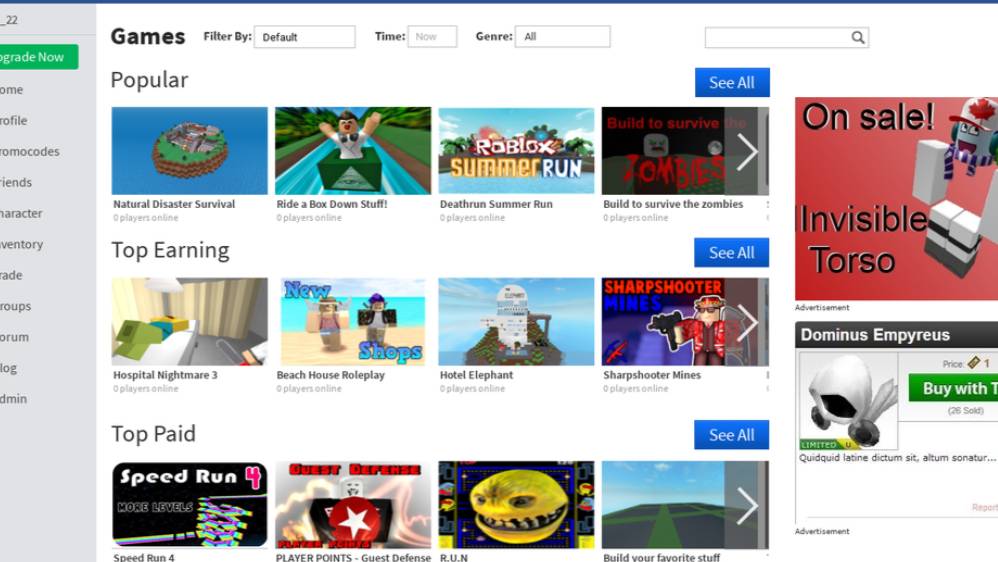This screenshot has height=562, width=998.
Task: Advance Top Earning row with right arrow
Action: click(x=747, y=322)
